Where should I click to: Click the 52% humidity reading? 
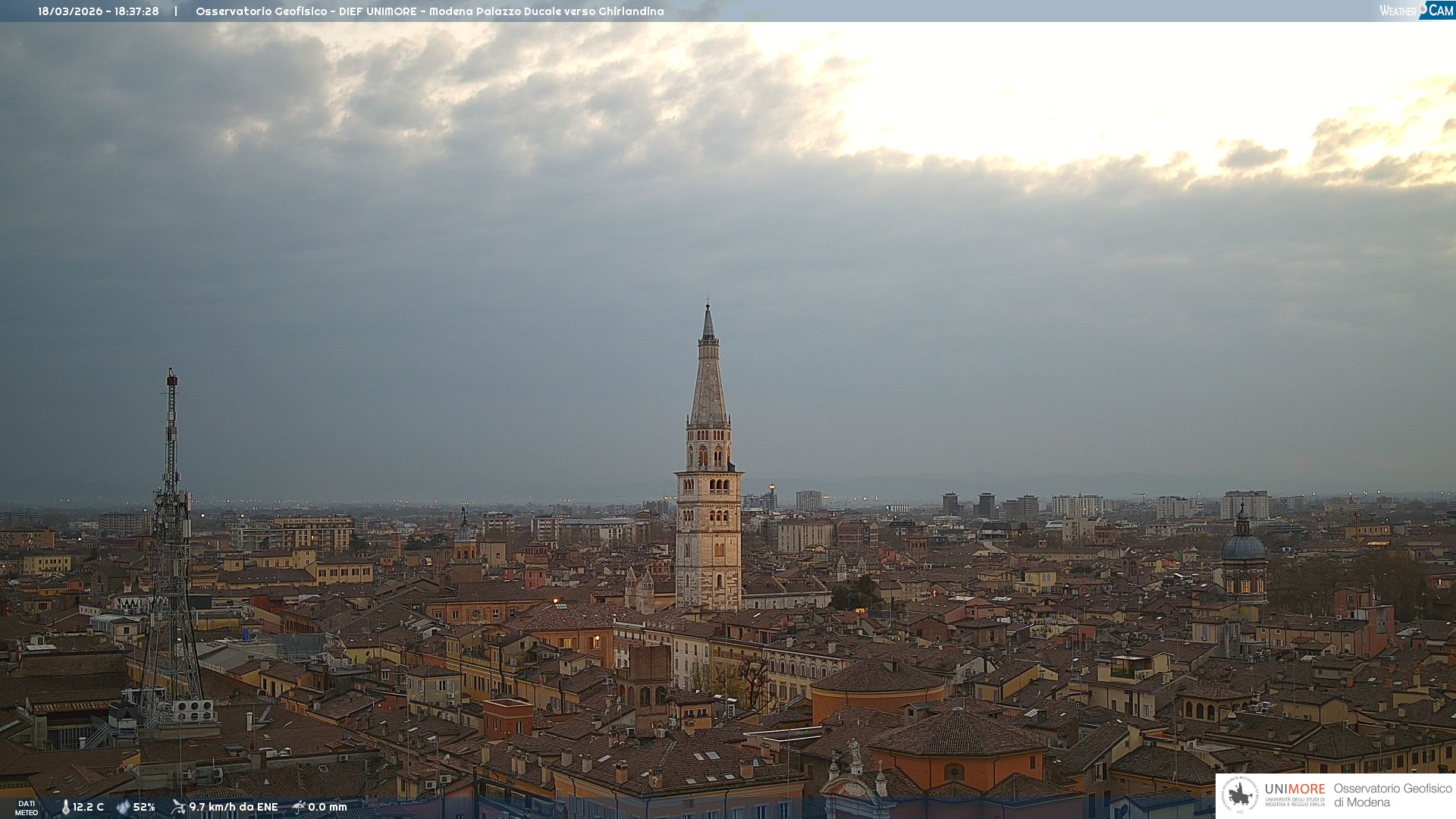point(144,807)
